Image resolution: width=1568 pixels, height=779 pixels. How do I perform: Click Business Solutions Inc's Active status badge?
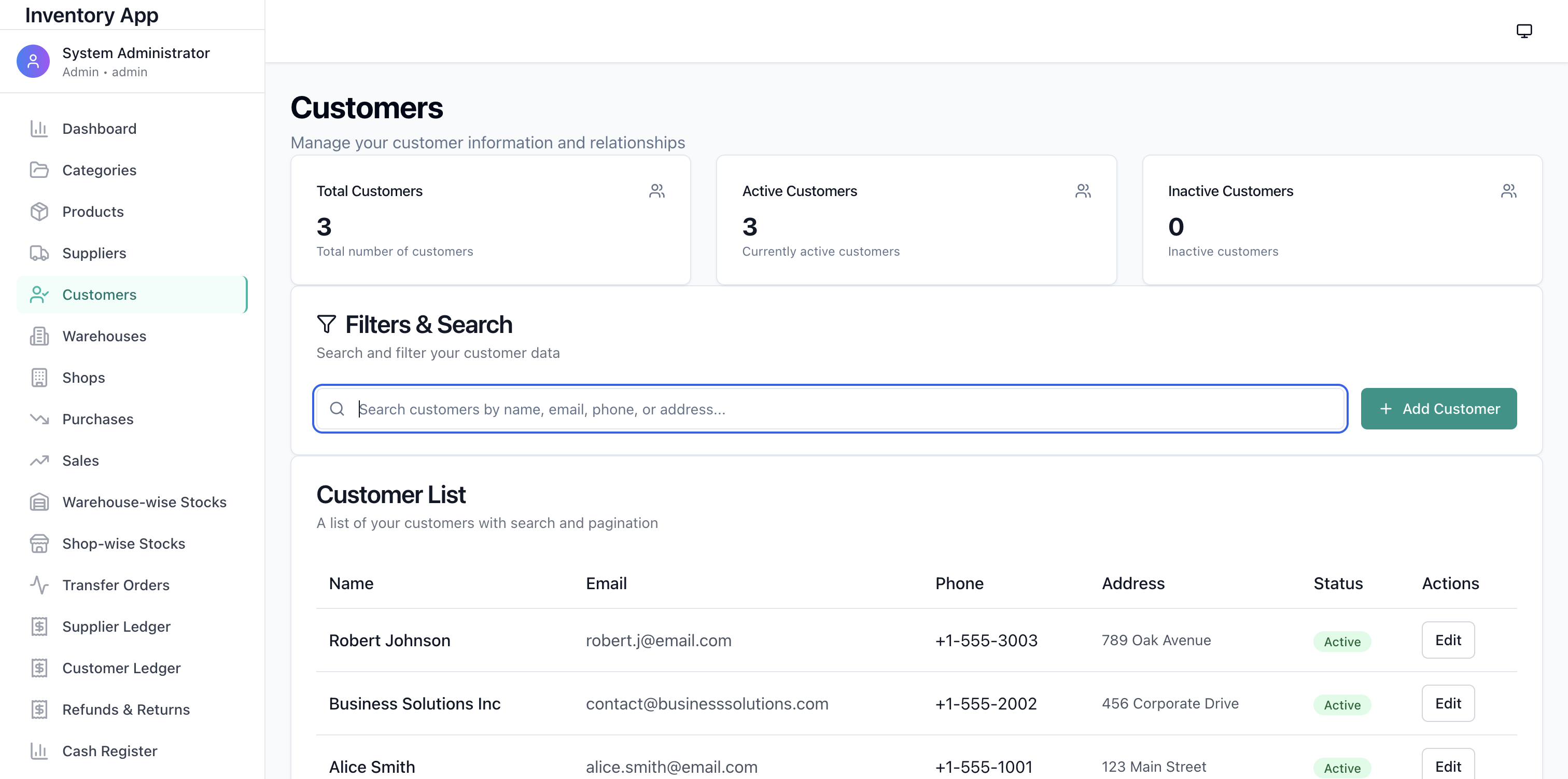[1342, 705]
